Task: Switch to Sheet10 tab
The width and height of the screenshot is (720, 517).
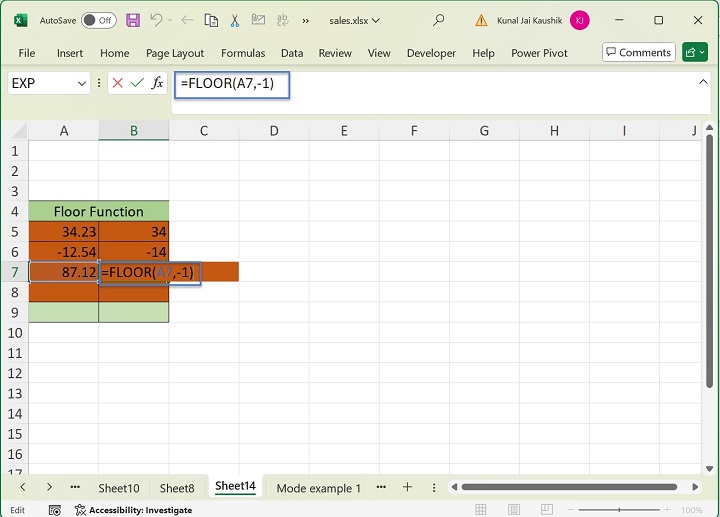Action: [118, 488]
